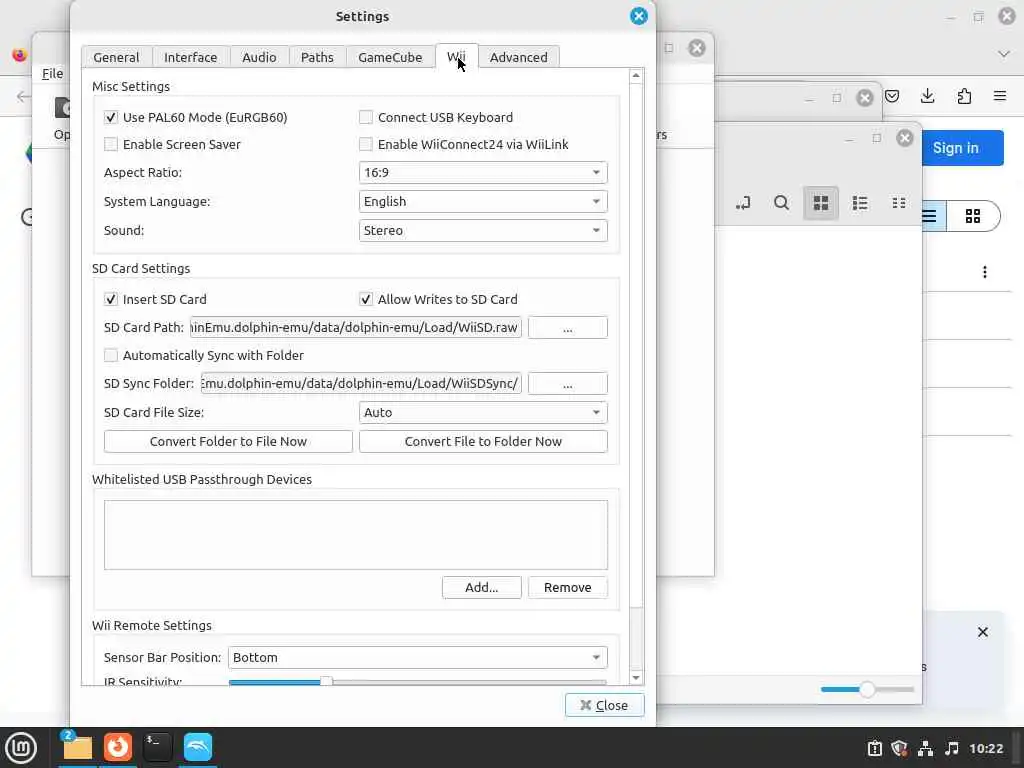Switch to the Audio tab
Image resolution: width=1024 pixels, height=768 pixels.
point(259,57)
